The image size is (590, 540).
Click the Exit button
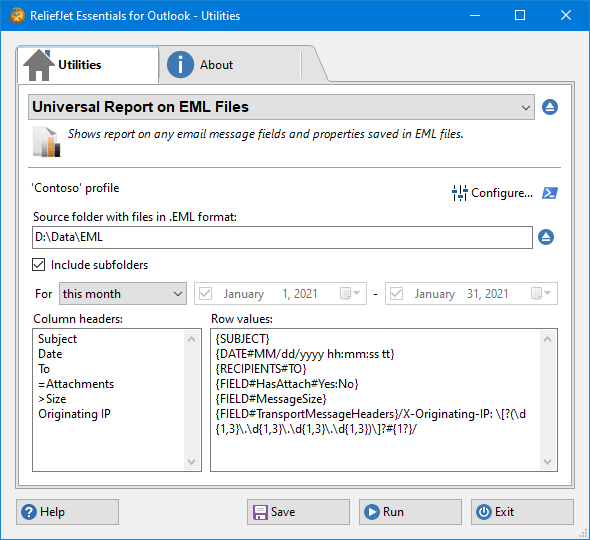pos(522,512)
